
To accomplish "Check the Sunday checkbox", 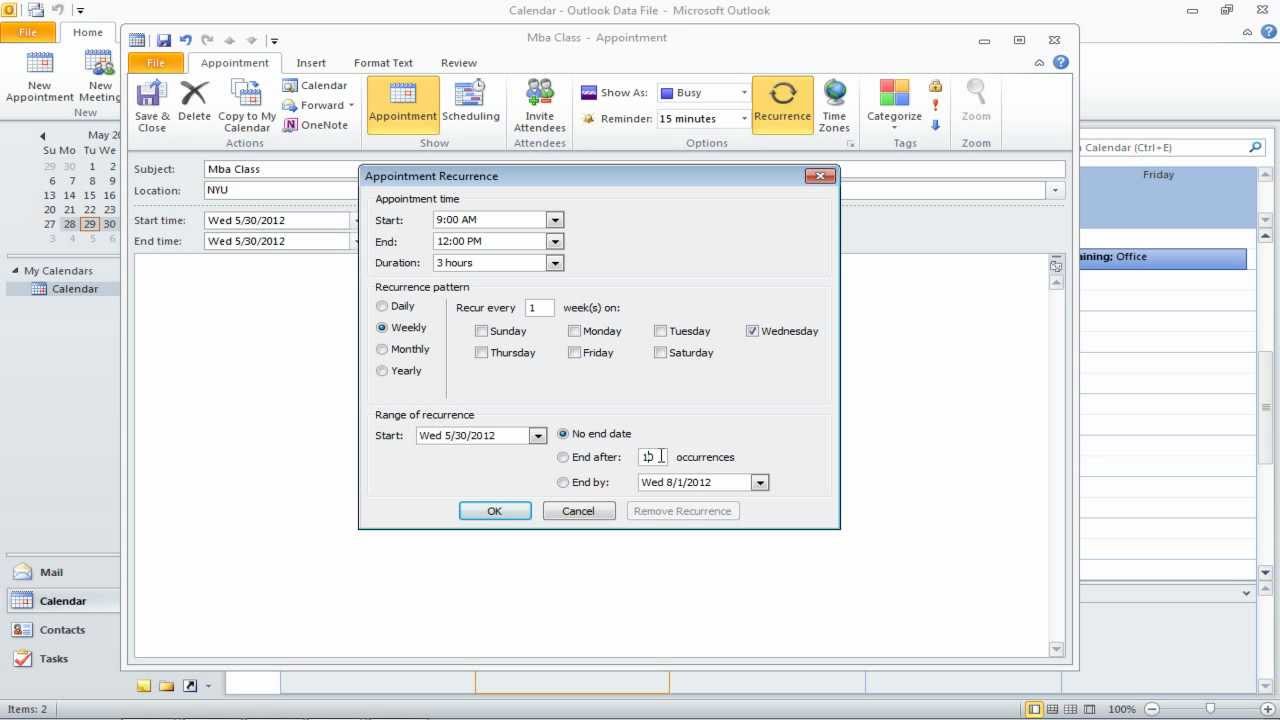I will [x=482, y=331].
